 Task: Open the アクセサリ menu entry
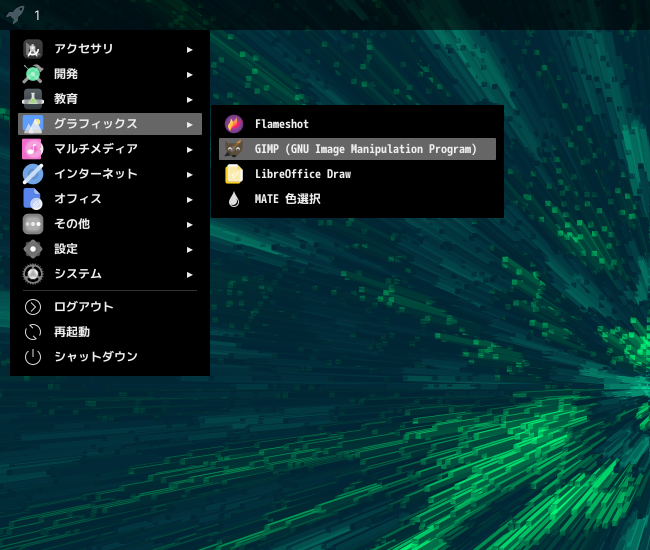(110, 49)
